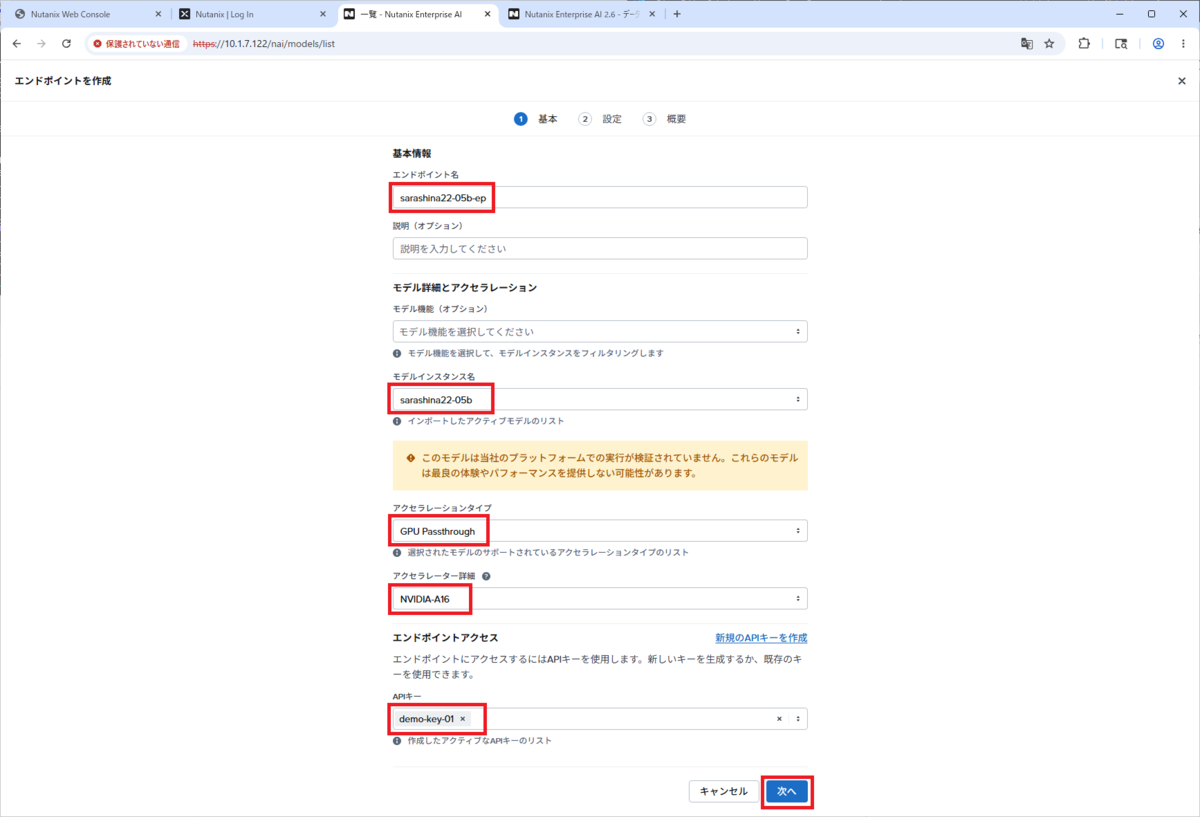Click the 説明 description input field
Screen dimensions: 1200x817
click(600, 248)
